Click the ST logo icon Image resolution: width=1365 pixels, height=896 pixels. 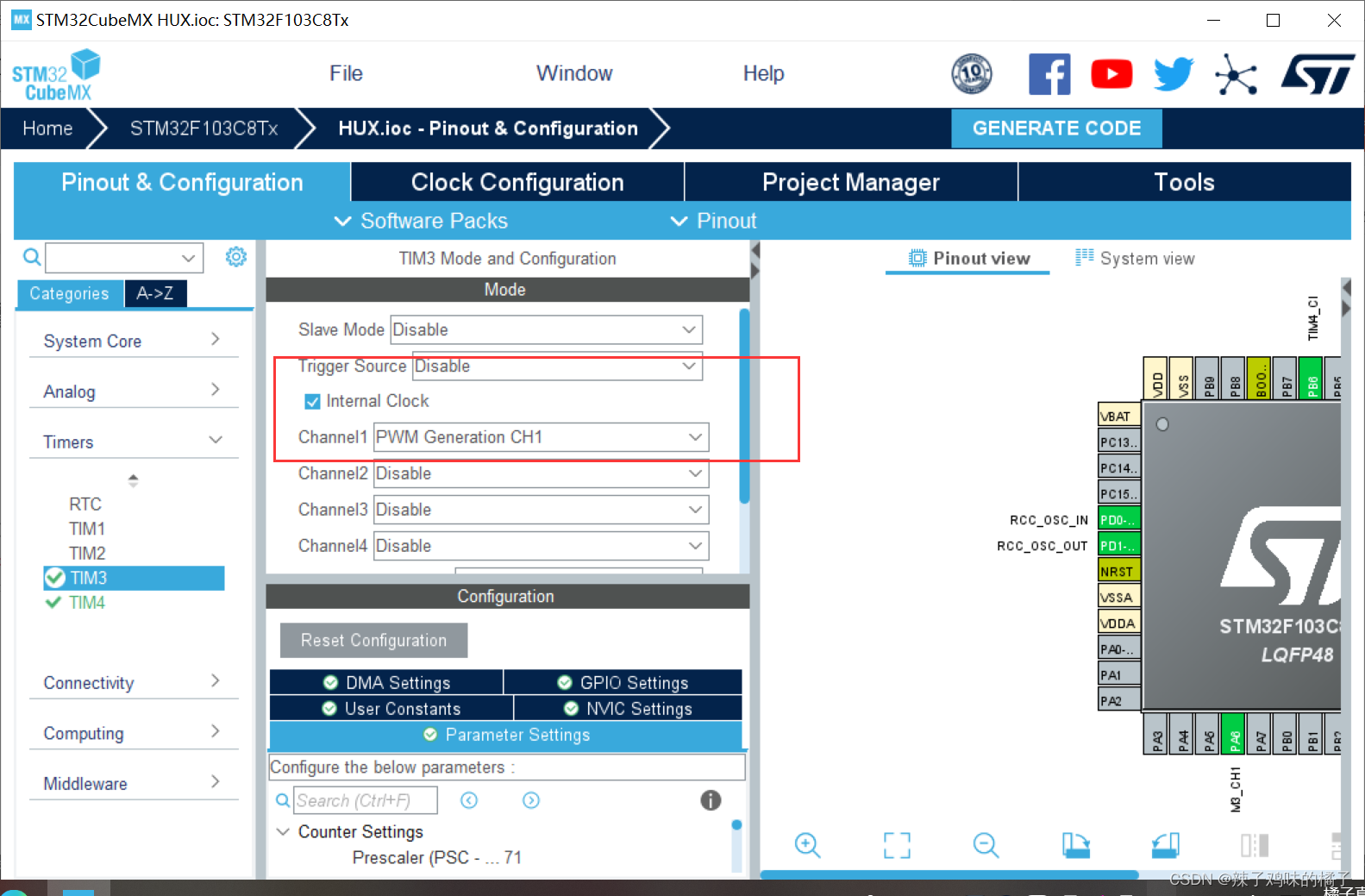click(1318, 74)
